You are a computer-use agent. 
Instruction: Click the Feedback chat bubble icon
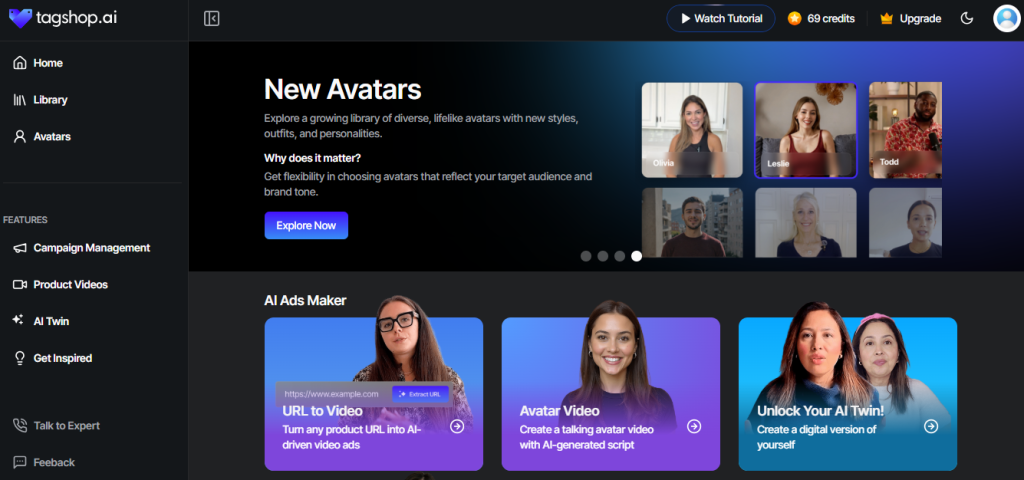pyautogui.click(x=20, y=462)
